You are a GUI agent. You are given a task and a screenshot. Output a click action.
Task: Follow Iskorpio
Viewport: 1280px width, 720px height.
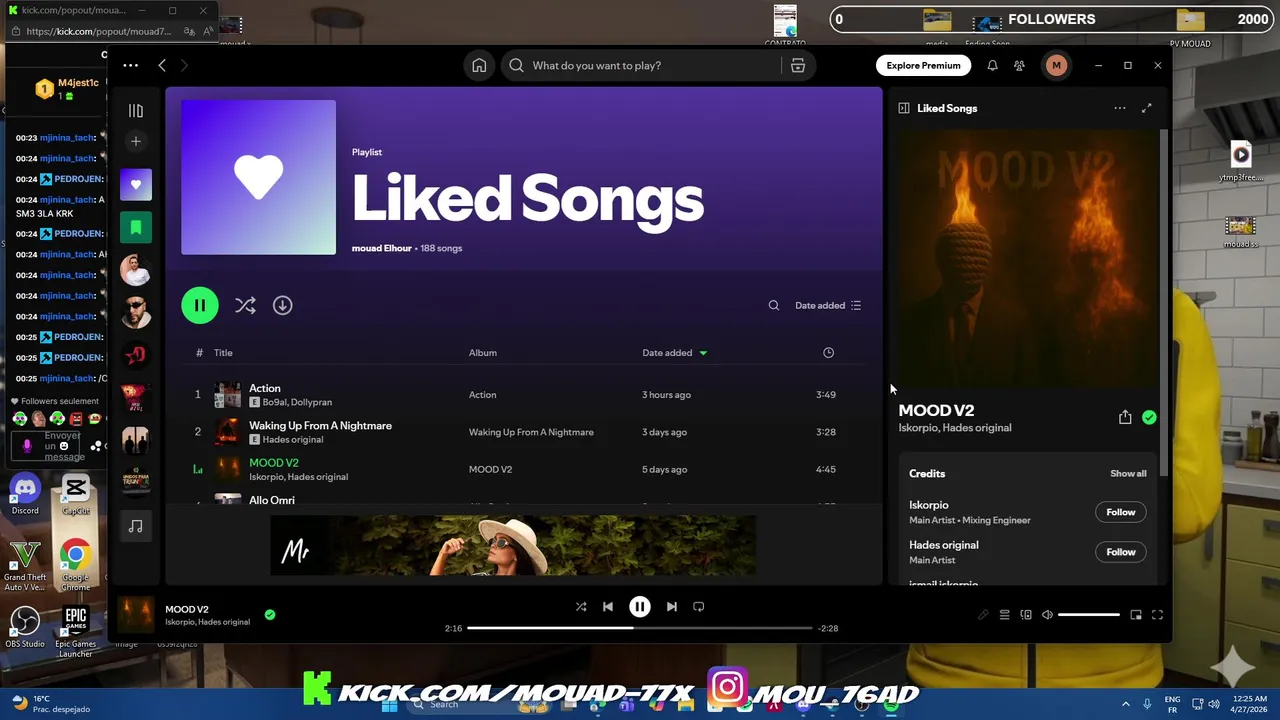coord(1120,512)
